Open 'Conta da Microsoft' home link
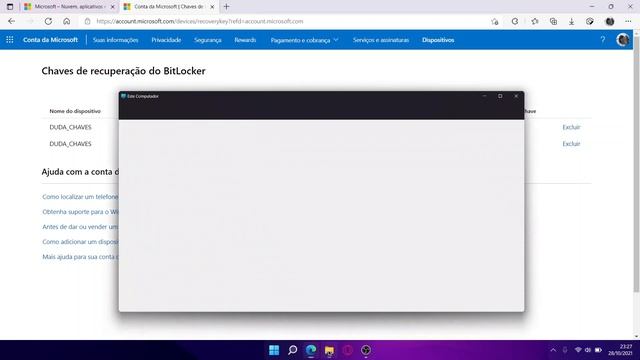640x360 pixels. coord(50,40)
